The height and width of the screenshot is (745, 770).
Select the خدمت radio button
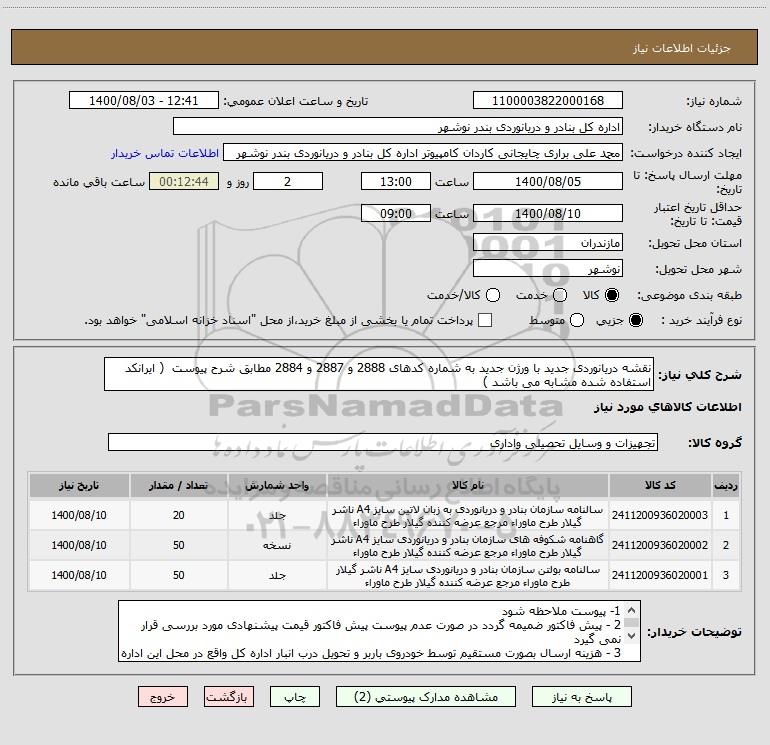[x=560, y=295]
